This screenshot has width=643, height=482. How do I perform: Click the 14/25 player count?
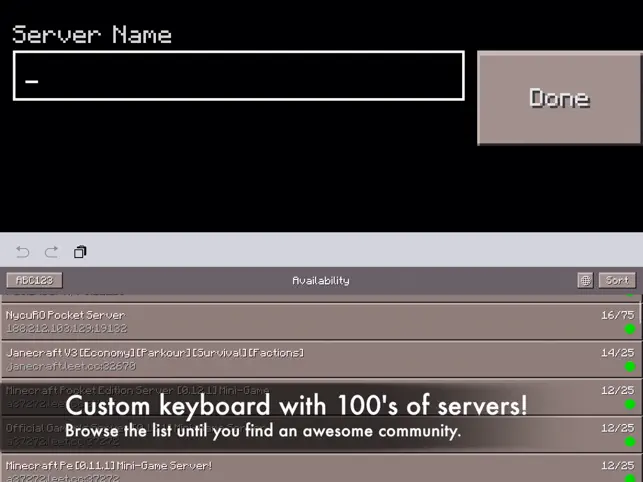tap(618, 353)
